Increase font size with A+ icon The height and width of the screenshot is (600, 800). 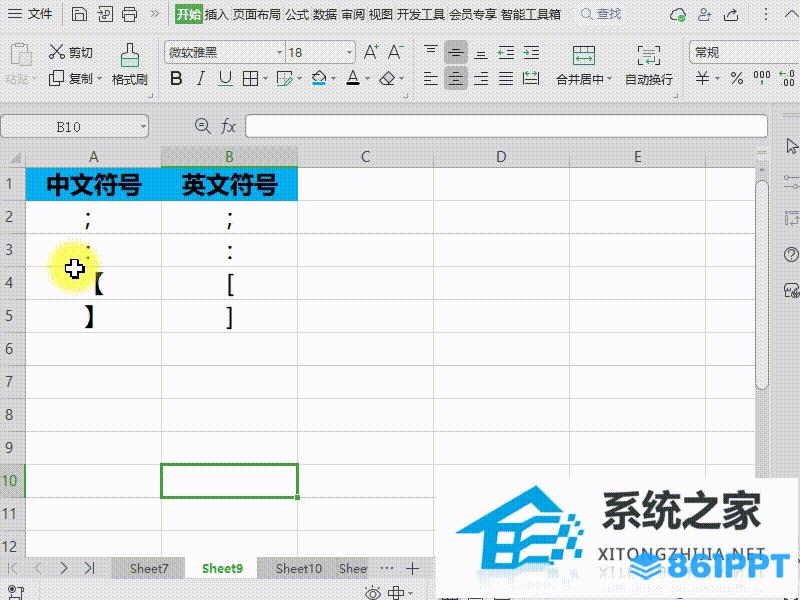tap(371, 52)
